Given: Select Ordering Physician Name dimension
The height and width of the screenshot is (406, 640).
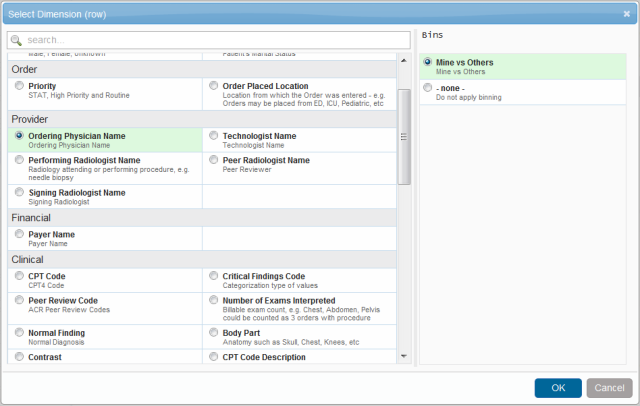Looking at the screenshot, I should tap(20, 136).
